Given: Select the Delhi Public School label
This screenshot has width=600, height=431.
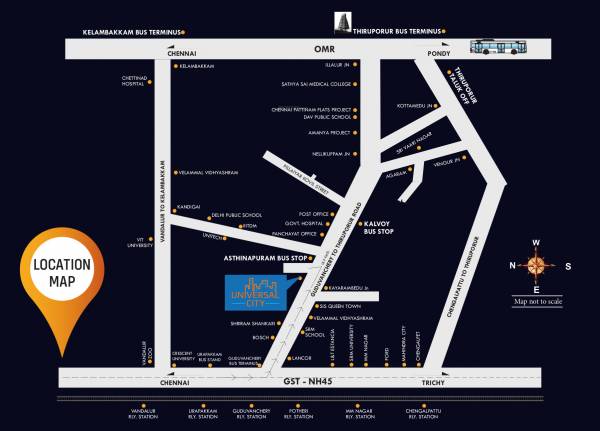Looking at the screenshot, I should click(236, 215).
